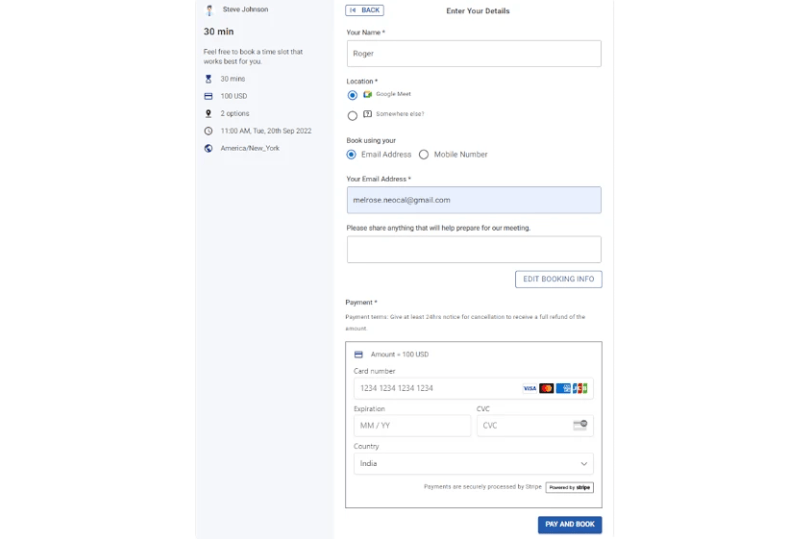This screenshot has height=539, width=812.
Task: Click the location pin options icon
Action: coord(208,114)
